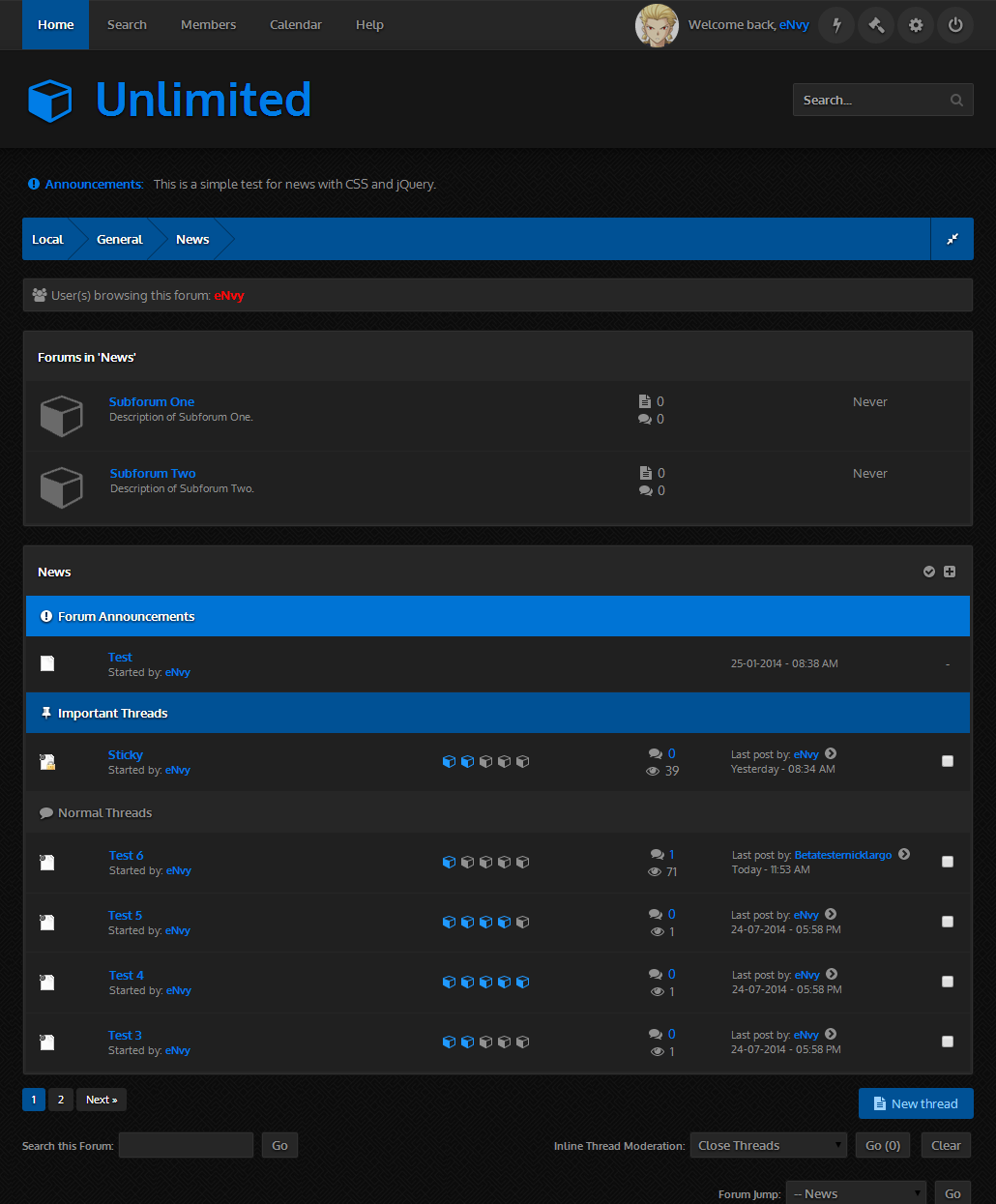Viewport: 996px width, 1204px height.
Task: Click the New thread button
Action: [x=916, y=1103]
